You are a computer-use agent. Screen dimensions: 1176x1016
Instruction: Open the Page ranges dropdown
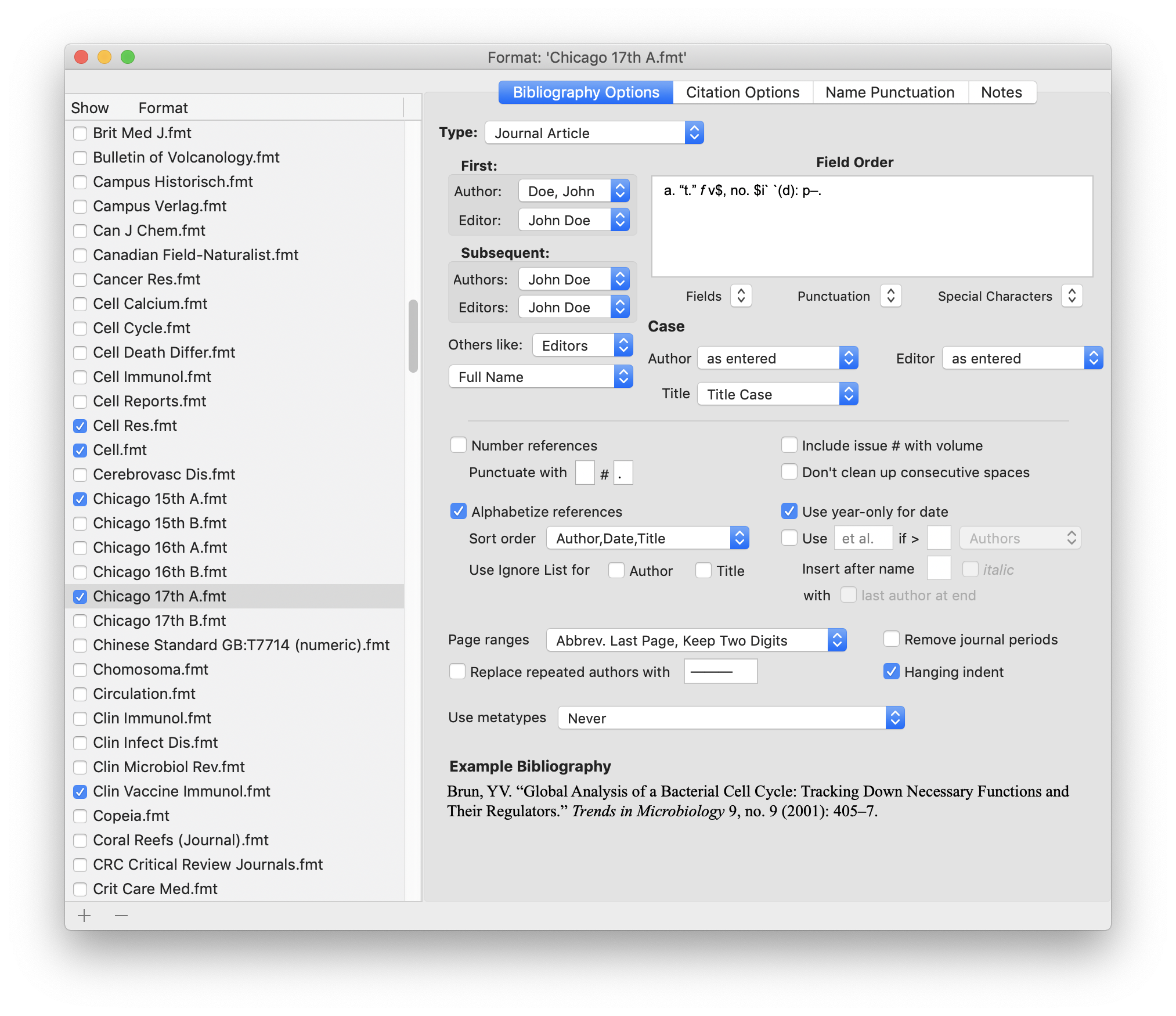(x=697, y=640)
